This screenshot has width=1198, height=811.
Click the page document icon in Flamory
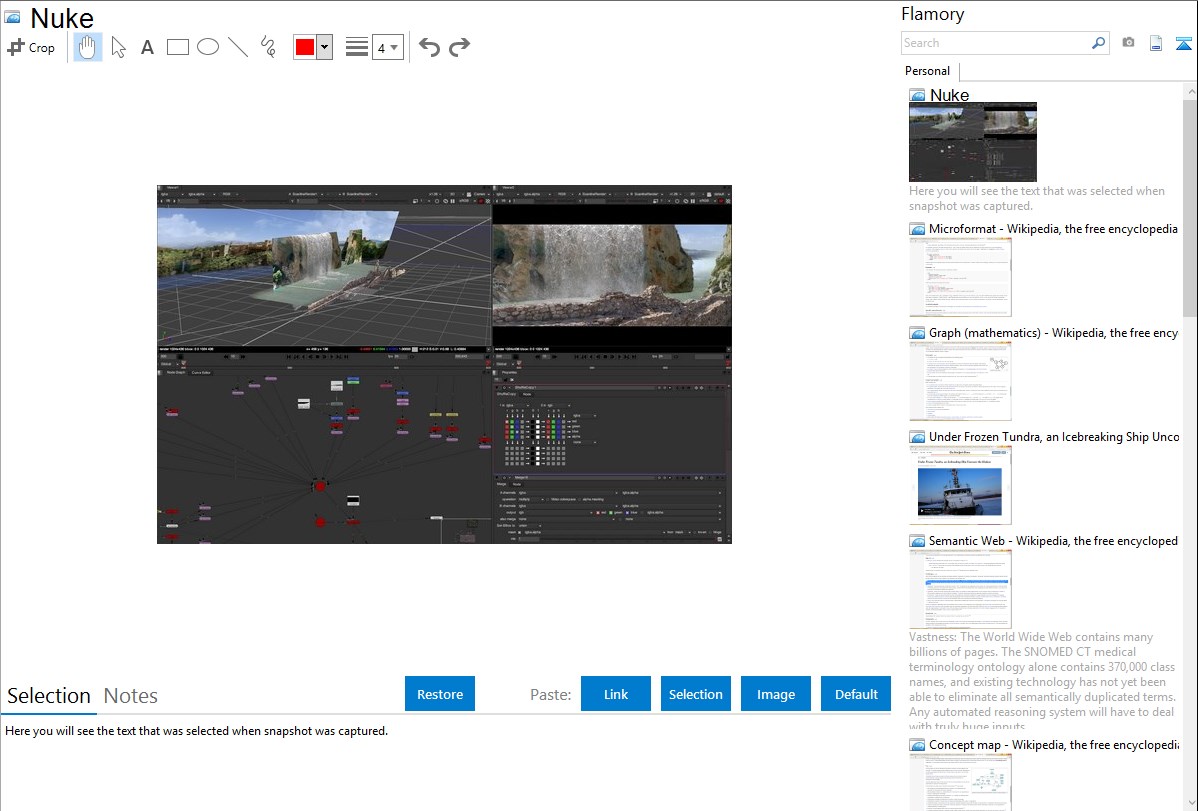tap(1156, 43)
